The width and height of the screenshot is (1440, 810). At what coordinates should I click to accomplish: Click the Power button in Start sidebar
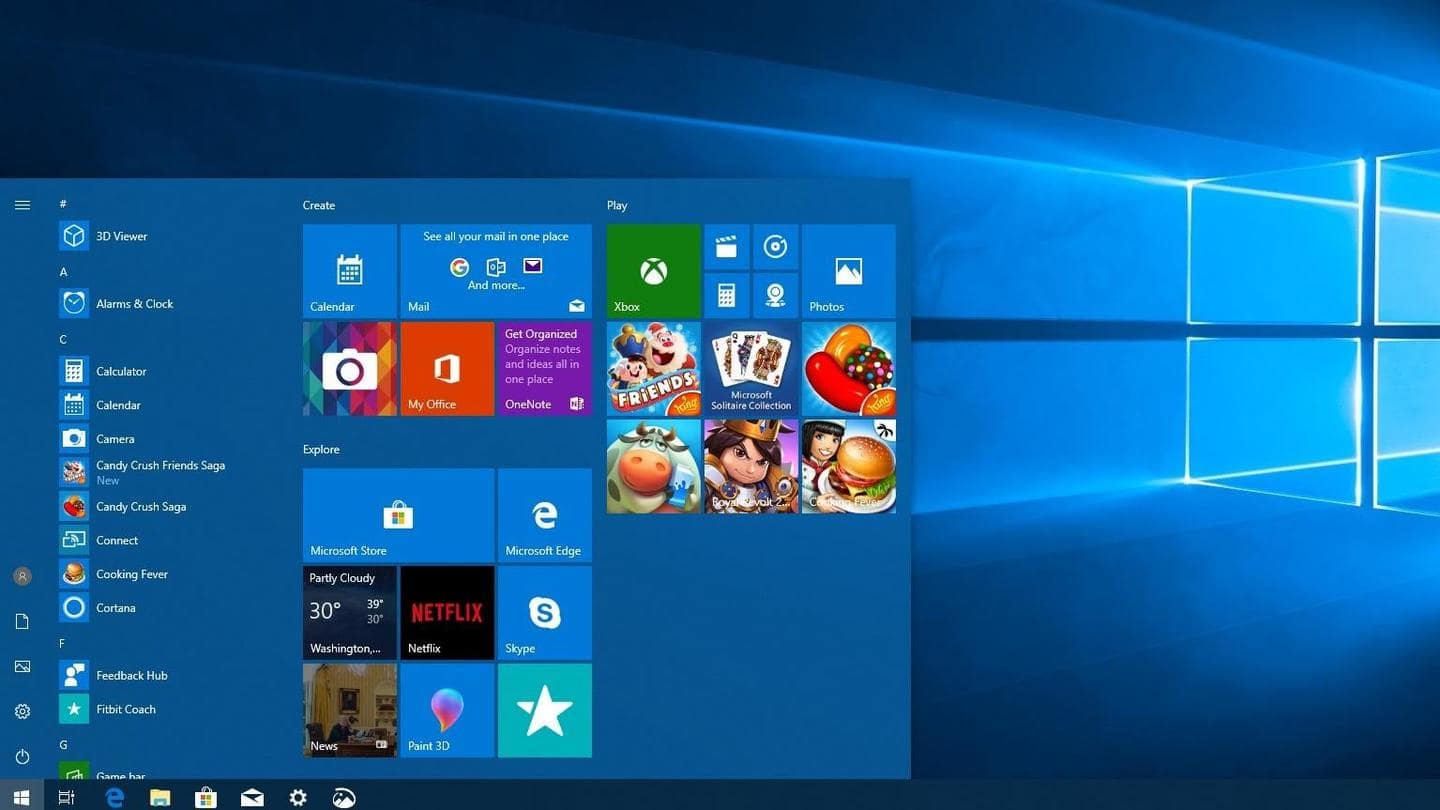point(22,757)
